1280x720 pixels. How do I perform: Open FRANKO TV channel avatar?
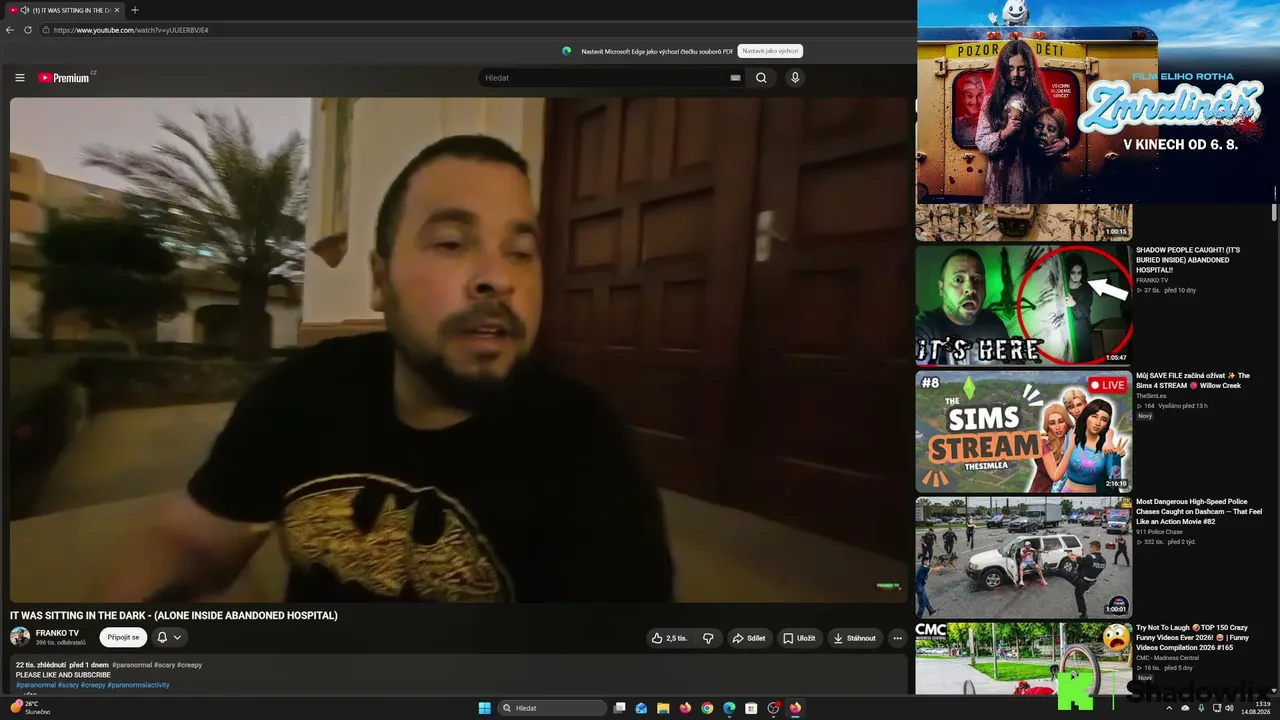pos(20,637)
